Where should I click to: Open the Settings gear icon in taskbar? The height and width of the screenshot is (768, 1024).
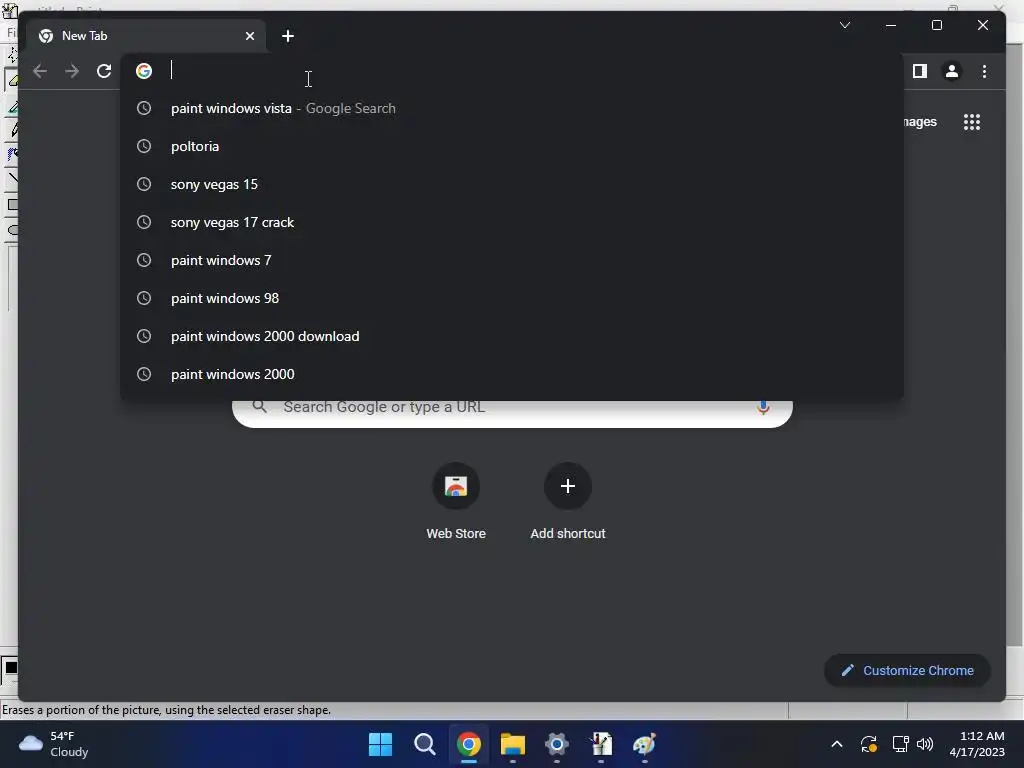(556, 744)
